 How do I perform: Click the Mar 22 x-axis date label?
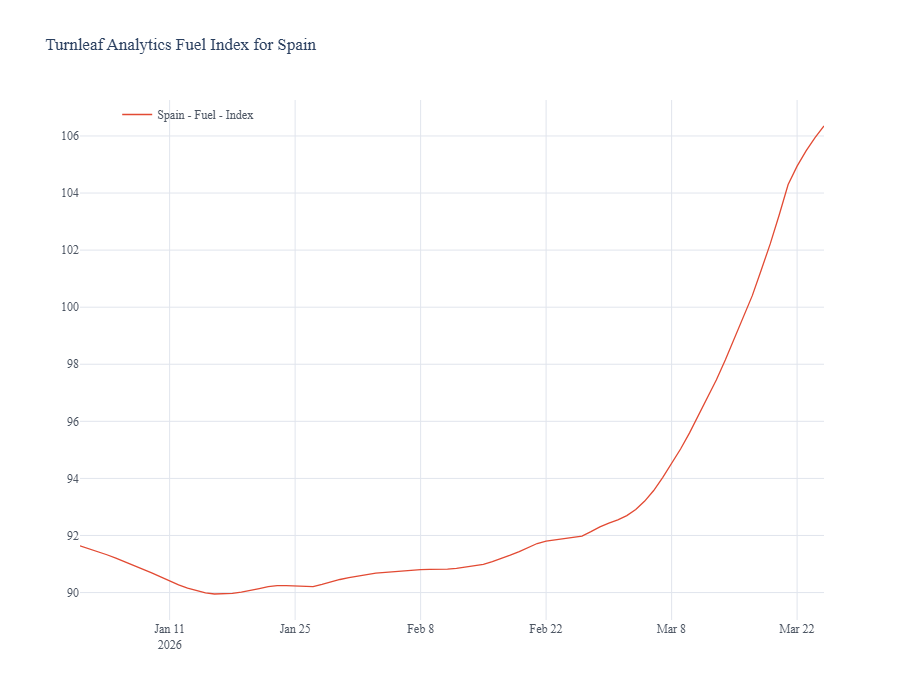coord(797,629)
